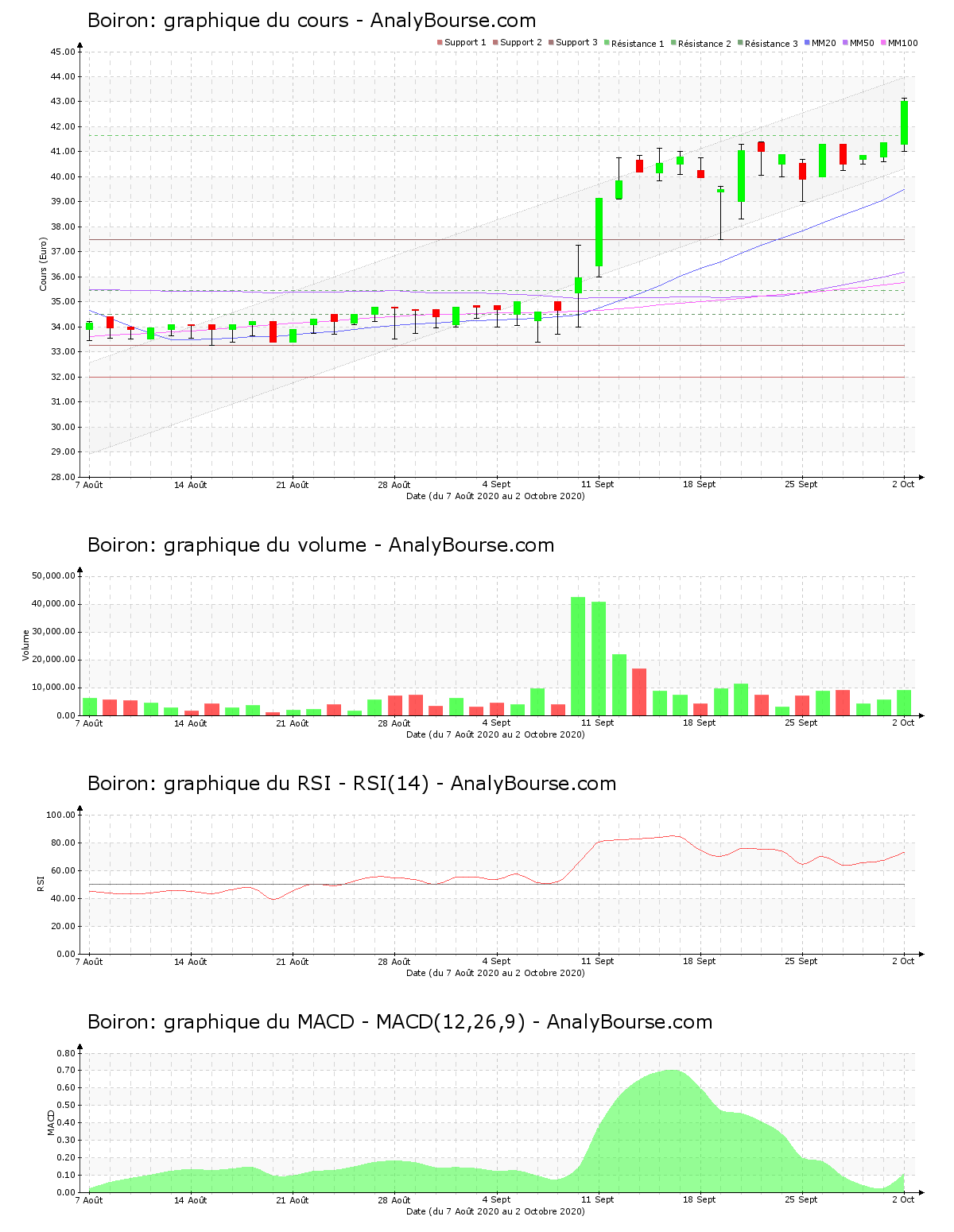
Task: Click the '45.00' value on price axis
Action: 64,52
